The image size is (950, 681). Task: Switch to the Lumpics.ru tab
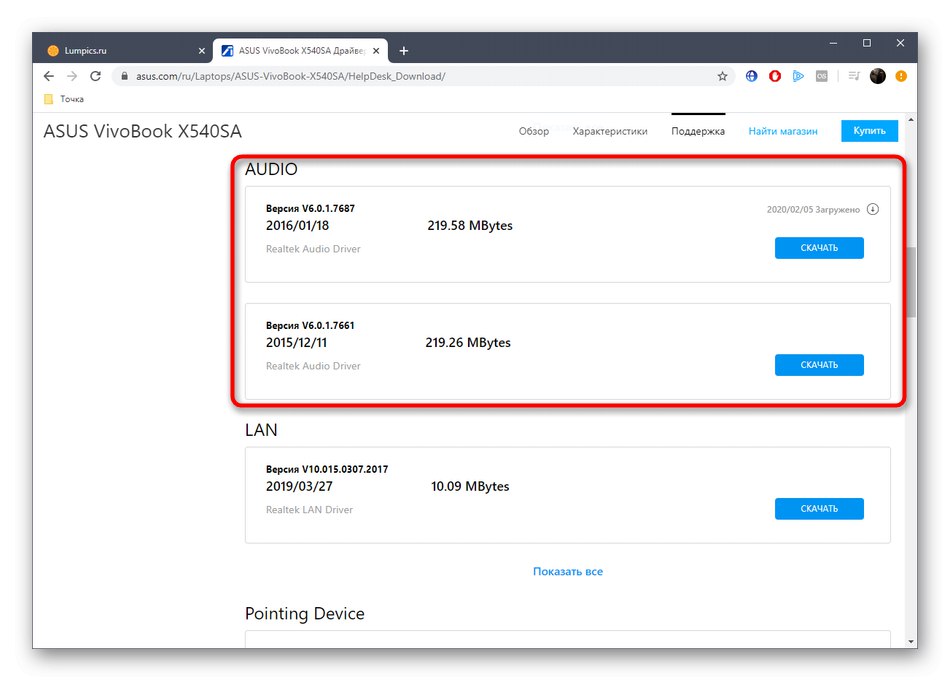pyautogui.click(x=120, y=50)
